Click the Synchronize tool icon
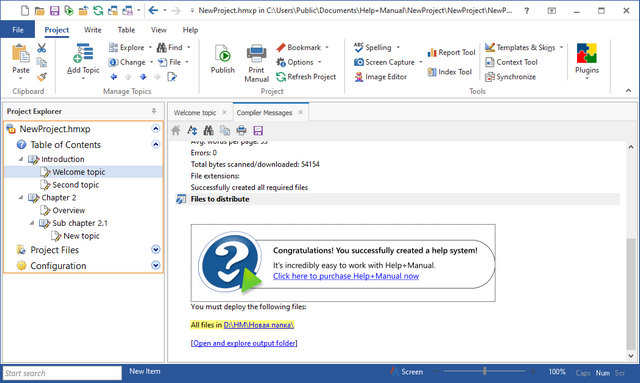This screenshot has height=383, width=640. 490,77
